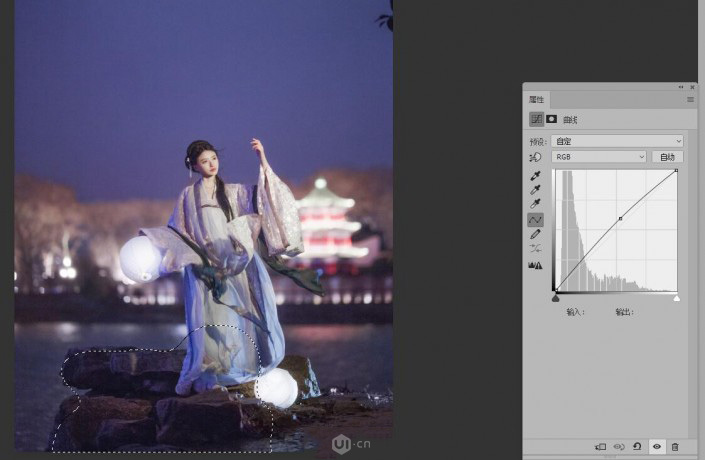This screenshot has height=460, width=705.
Task: Activate the on-image targeted adjustment hand tool
Action: coord(536,157)
